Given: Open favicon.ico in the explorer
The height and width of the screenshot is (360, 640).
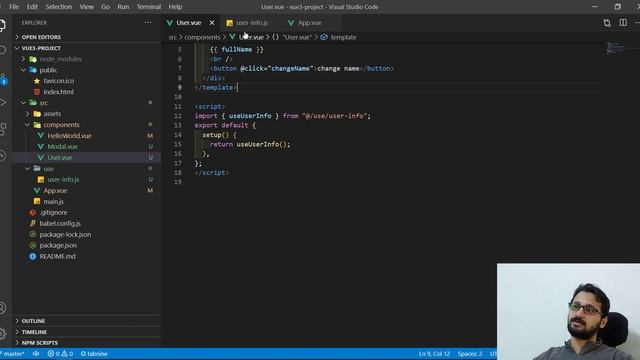Looking at the screenshot, I should tap(58, 81).
